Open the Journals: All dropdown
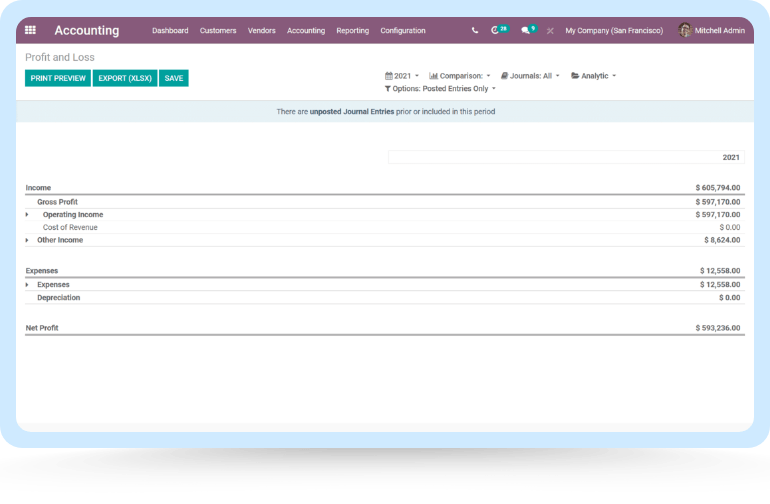This screenshot has width=770, height=504. coord(530,76)
